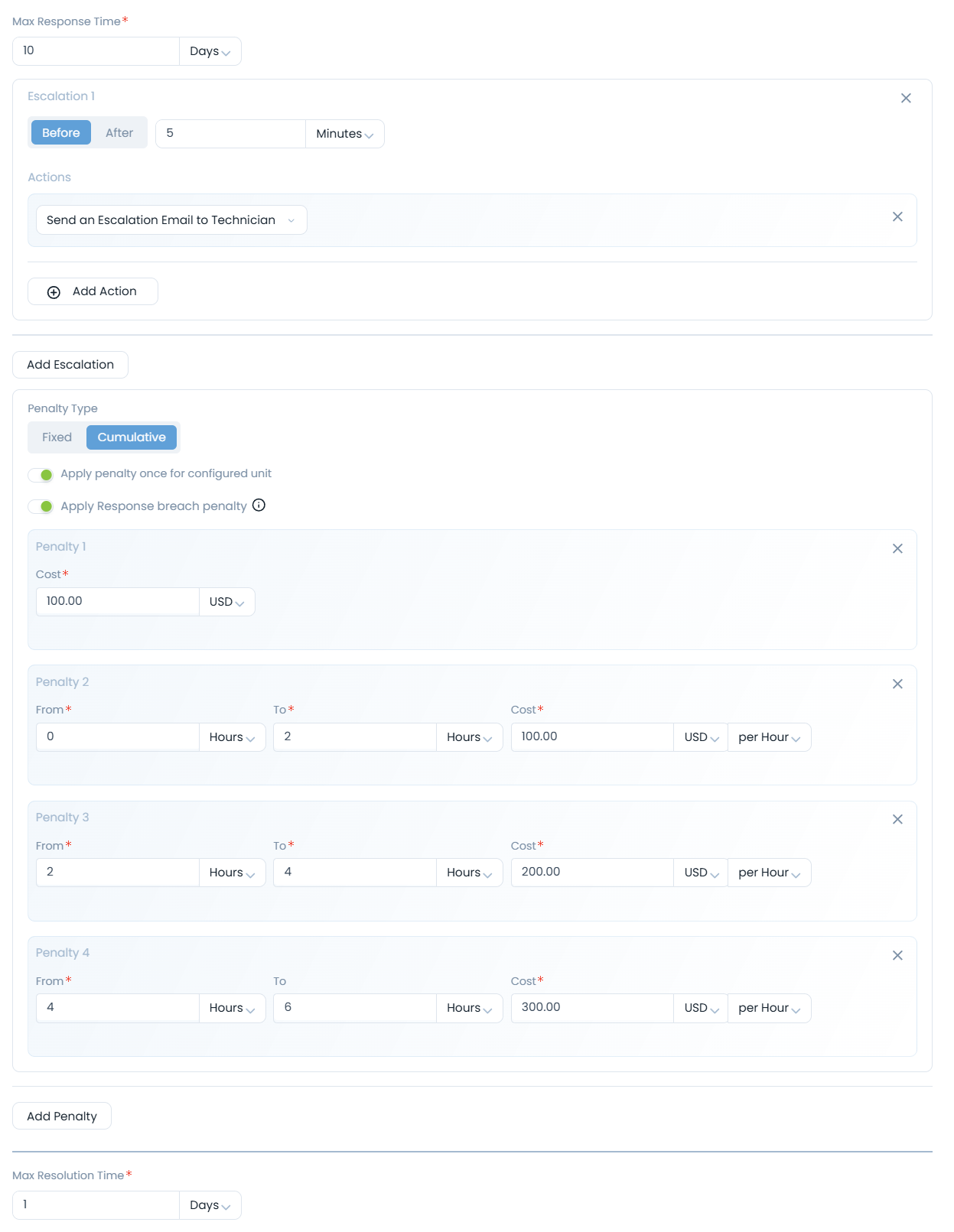Open Penalty 3 per Hour rate dropdown

tap(769, 873)
